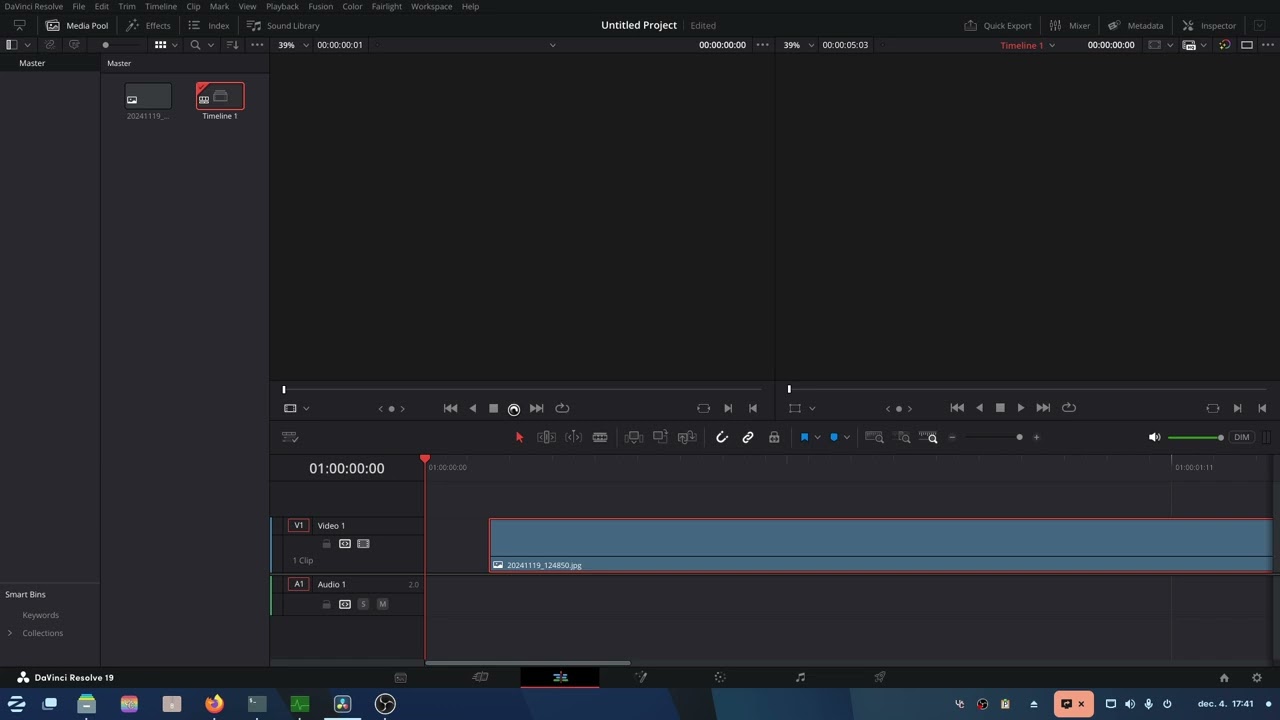Viewport: 1280px width, 720px height.
Task: Expand the flag color dropdown arrow
Action: 818,437
